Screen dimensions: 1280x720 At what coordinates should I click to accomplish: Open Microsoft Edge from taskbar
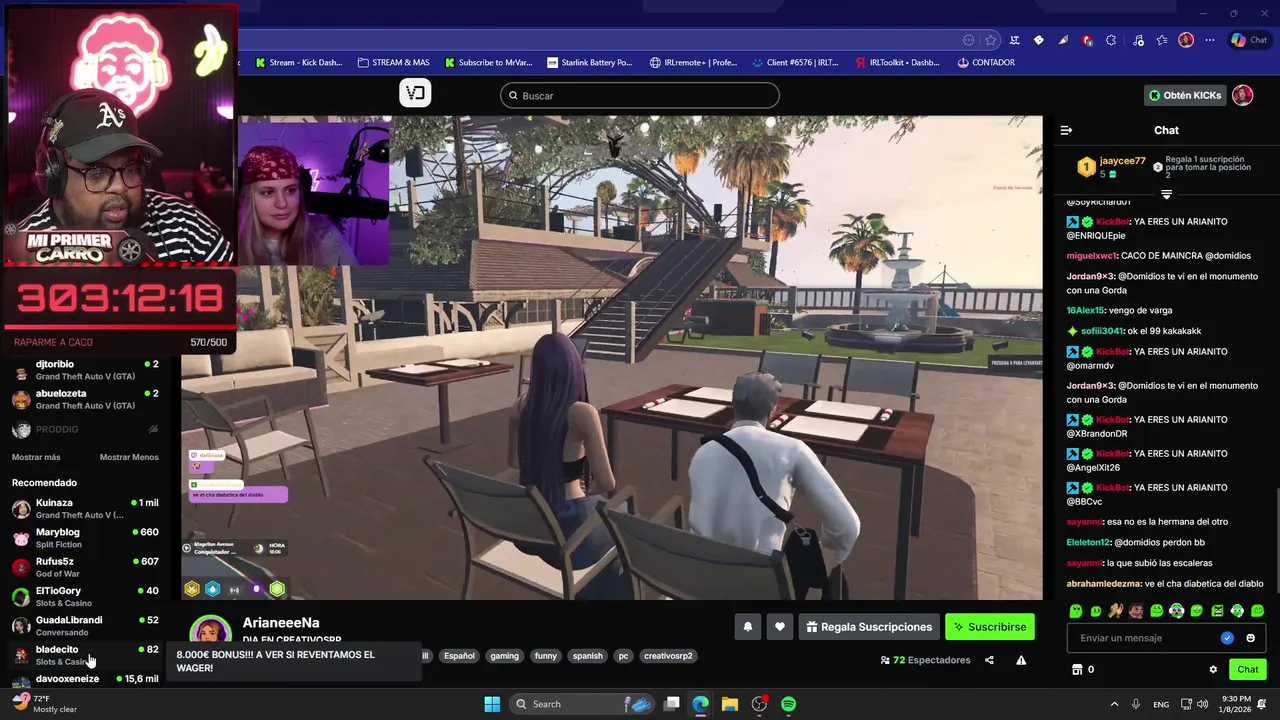[x=701, y=704]
